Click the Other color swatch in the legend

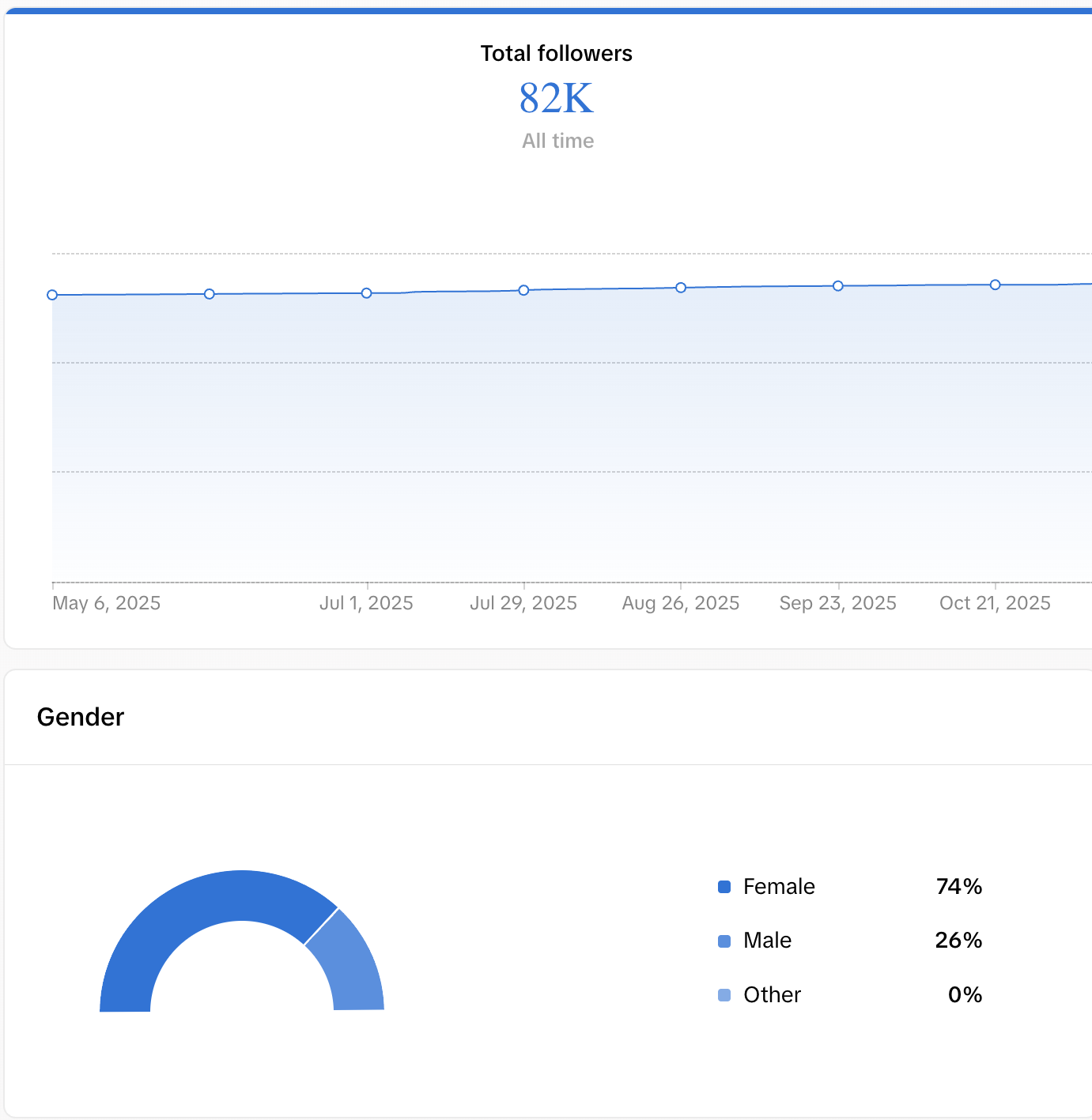point(724,995)
